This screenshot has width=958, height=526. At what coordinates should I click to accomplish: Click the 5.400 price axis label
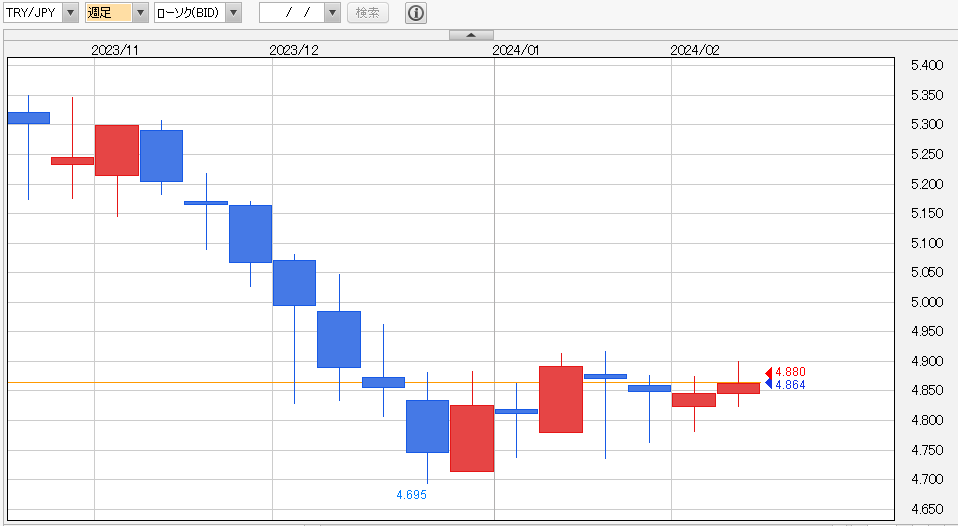(927, 65)
